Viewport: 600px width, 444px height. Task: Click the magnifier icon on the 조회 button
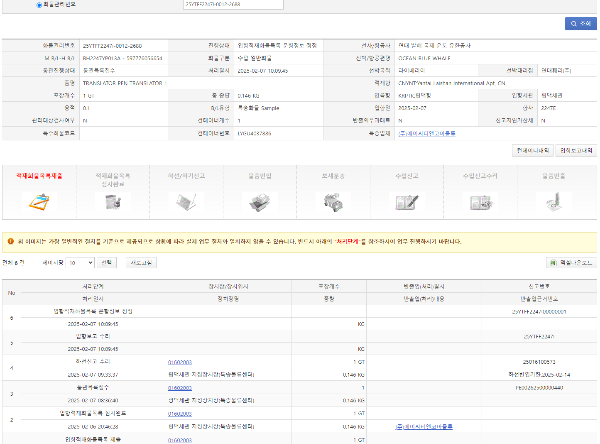[574, 23]
